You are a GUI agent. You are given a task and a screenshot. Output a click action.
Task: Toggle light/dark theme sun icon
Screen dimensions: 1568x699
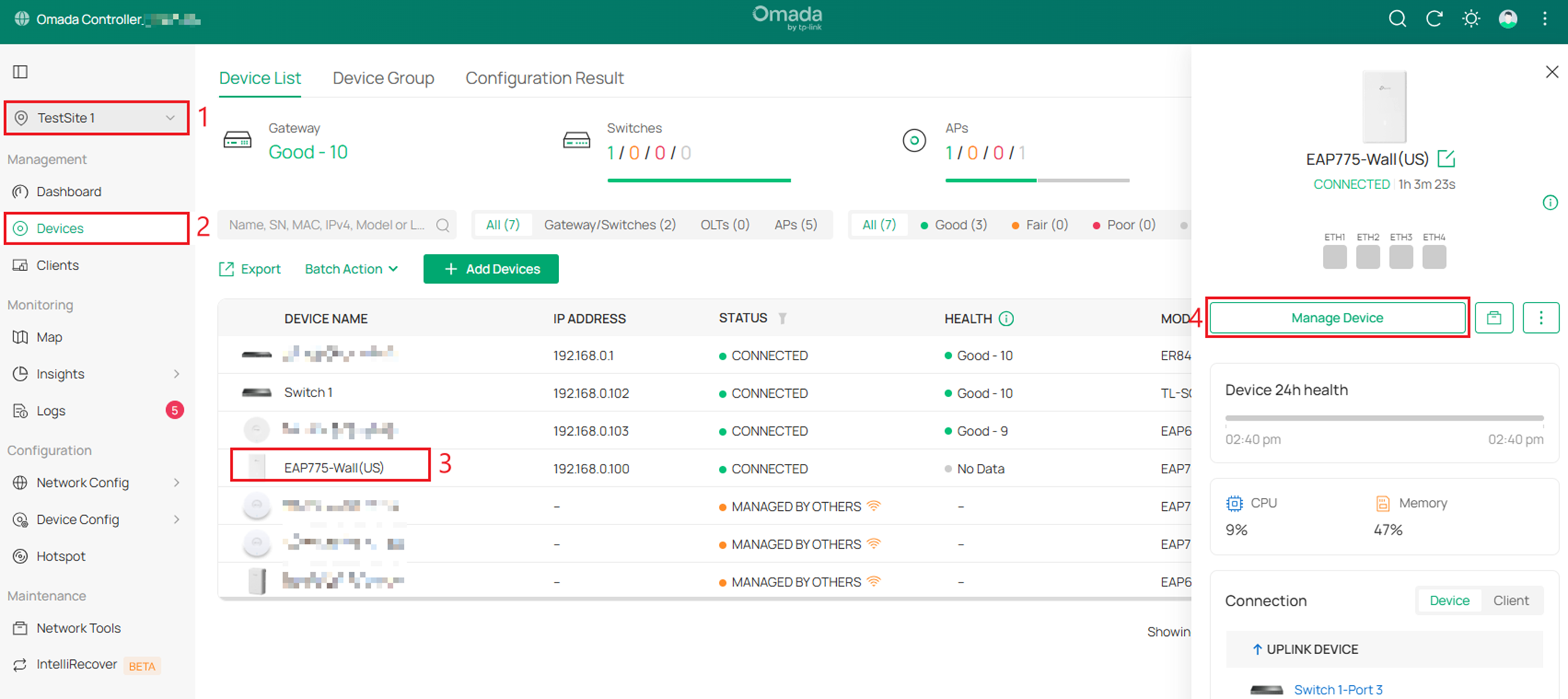click(1471, 19)
